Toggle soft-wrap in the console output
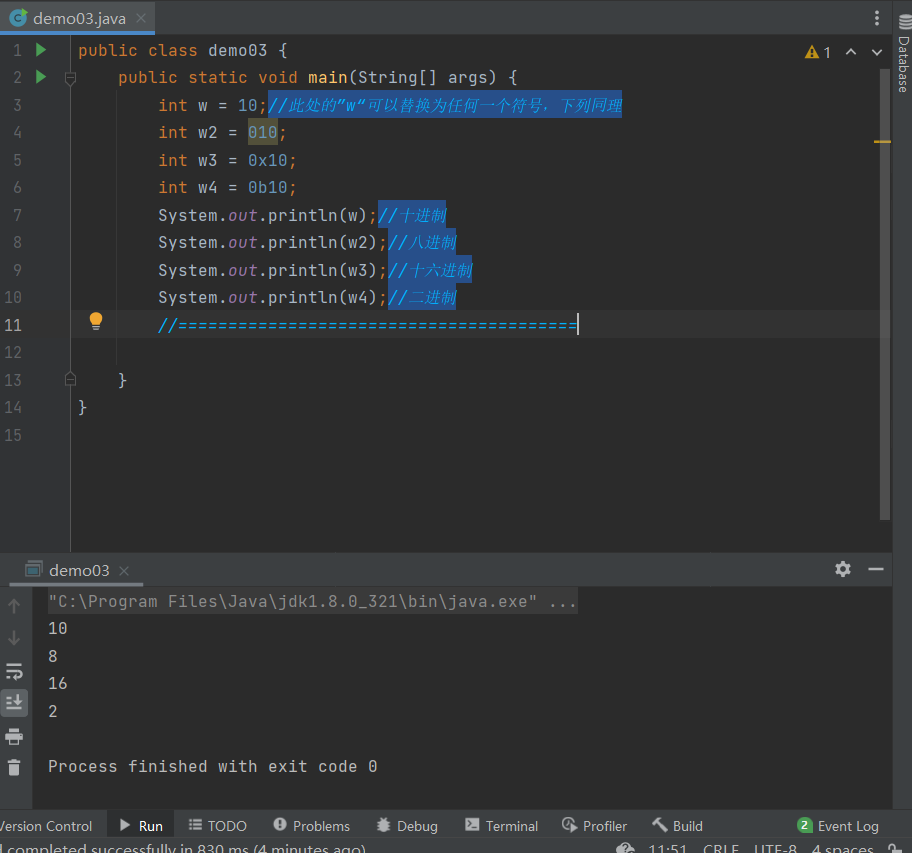 [14, 671]
